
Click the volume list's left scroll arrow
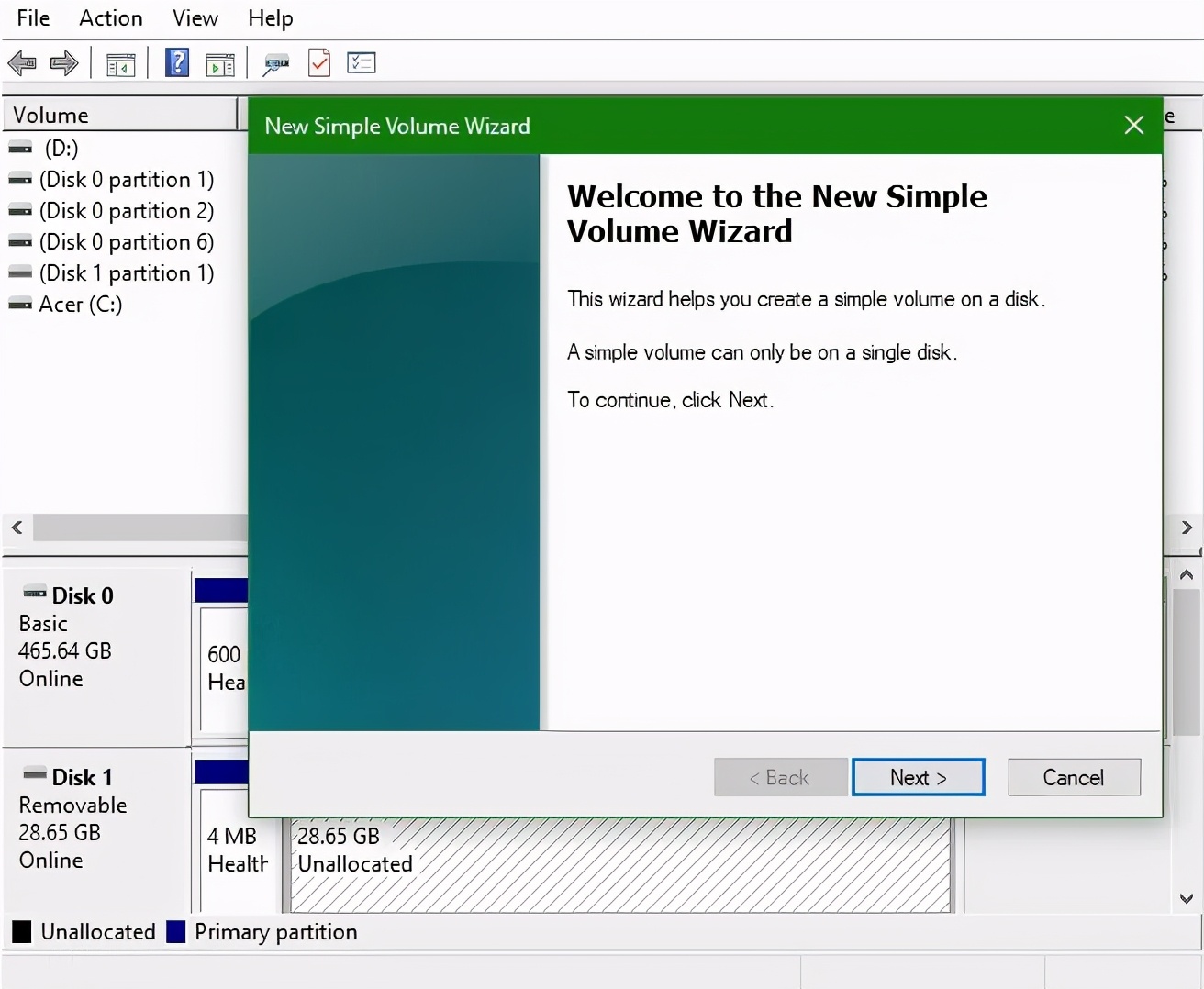(17, 528)
